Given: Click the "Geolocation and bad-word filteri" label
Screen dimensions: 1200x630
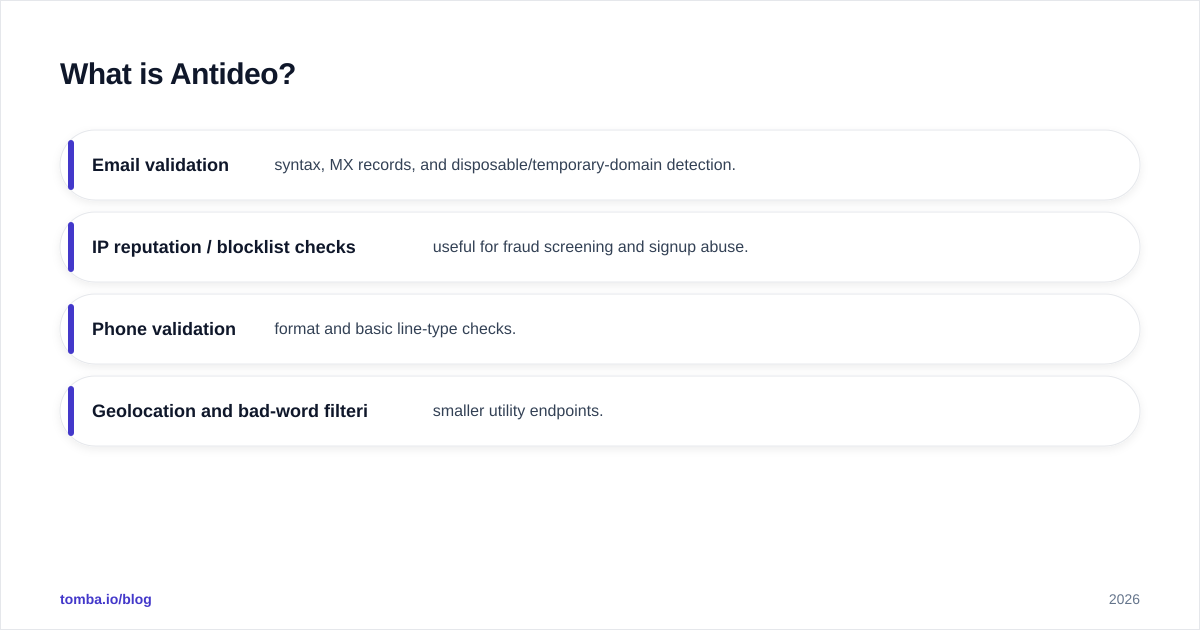Looking at the screenshot, I should (230, 411).
